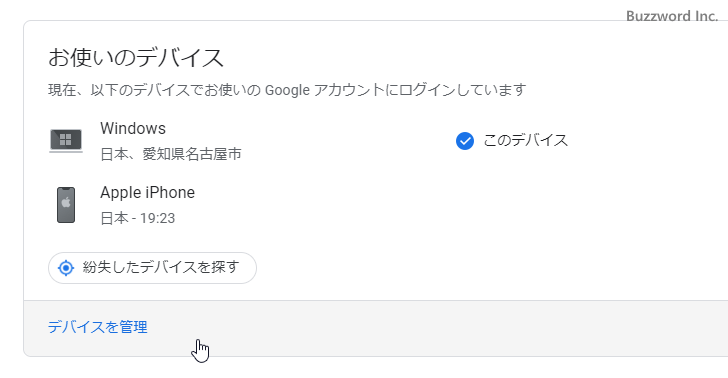This screenshot has width=728, height=378.
Task: Click the Google account login description text
Action: [287, 90]
